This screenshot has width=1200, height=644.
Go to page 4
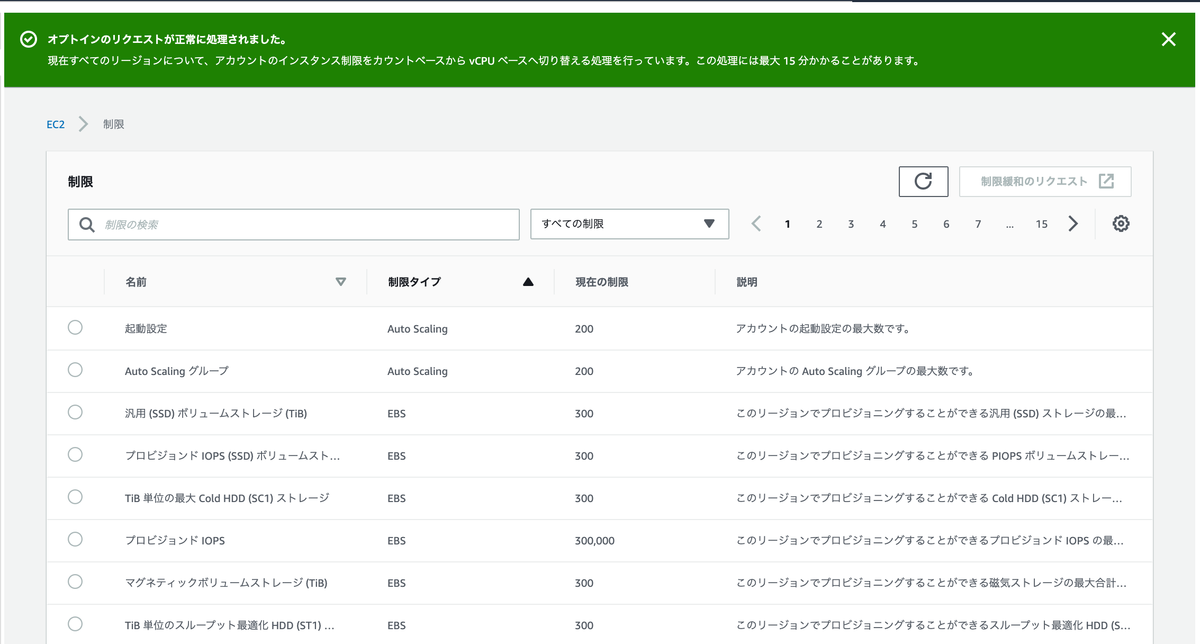pos(883,224)
